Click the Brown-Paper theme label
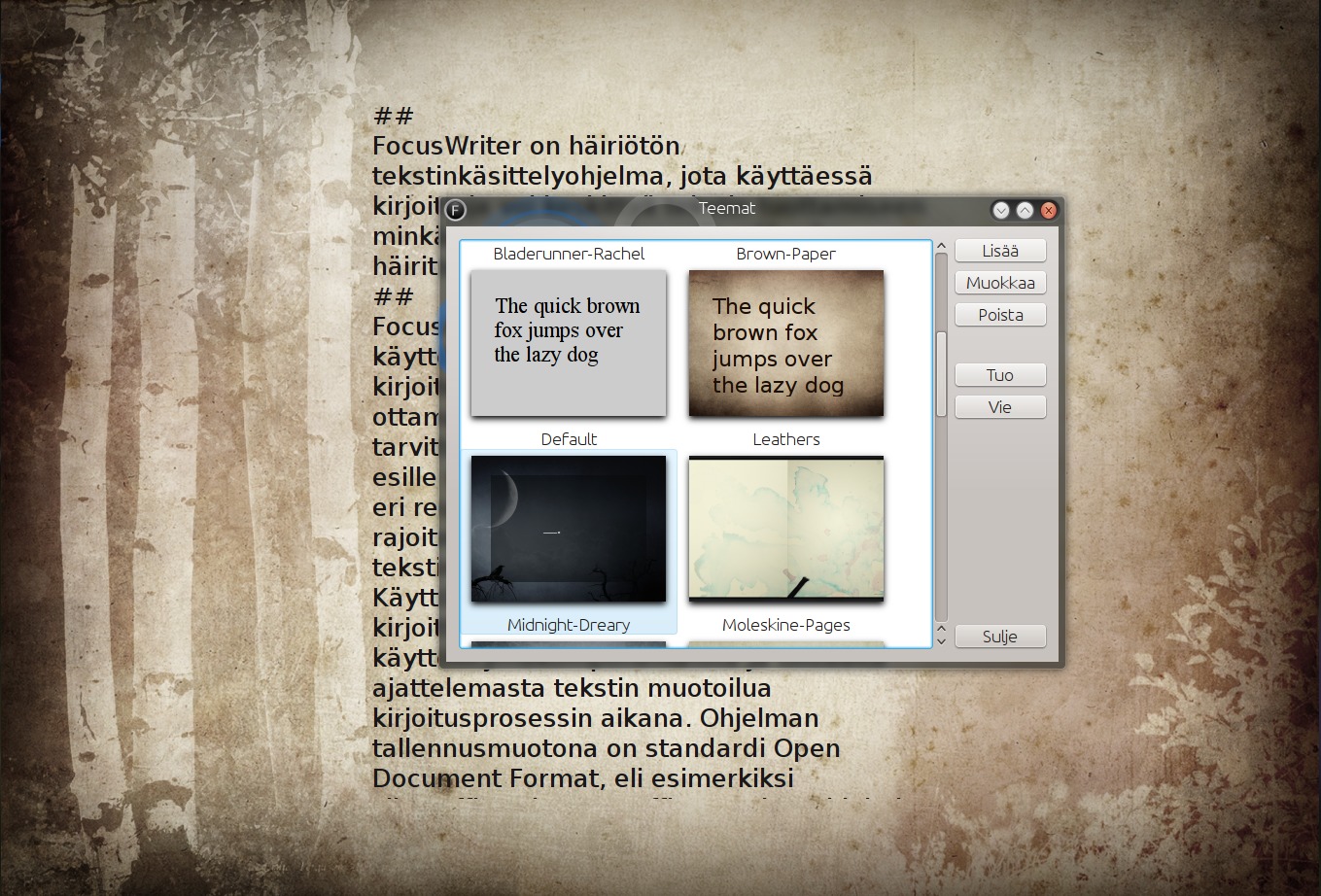This screenshot has height=896, width=1321. pos(786,254)
